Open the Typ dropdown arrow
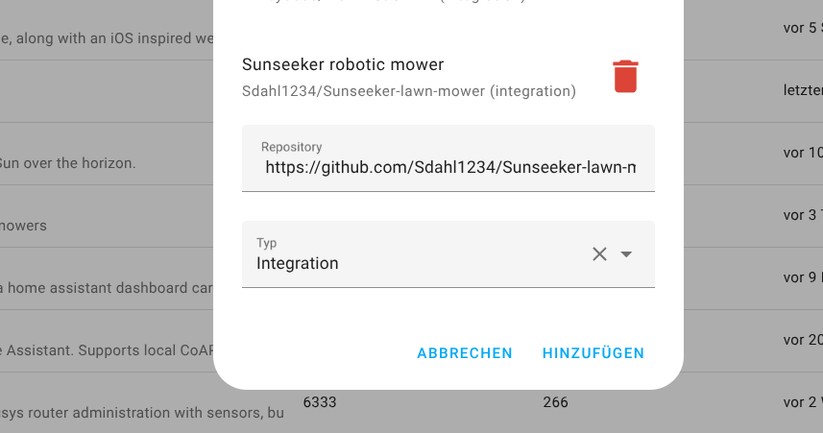Screen dimensions: 823x433 pyautogui.click(x=626, y=254)
